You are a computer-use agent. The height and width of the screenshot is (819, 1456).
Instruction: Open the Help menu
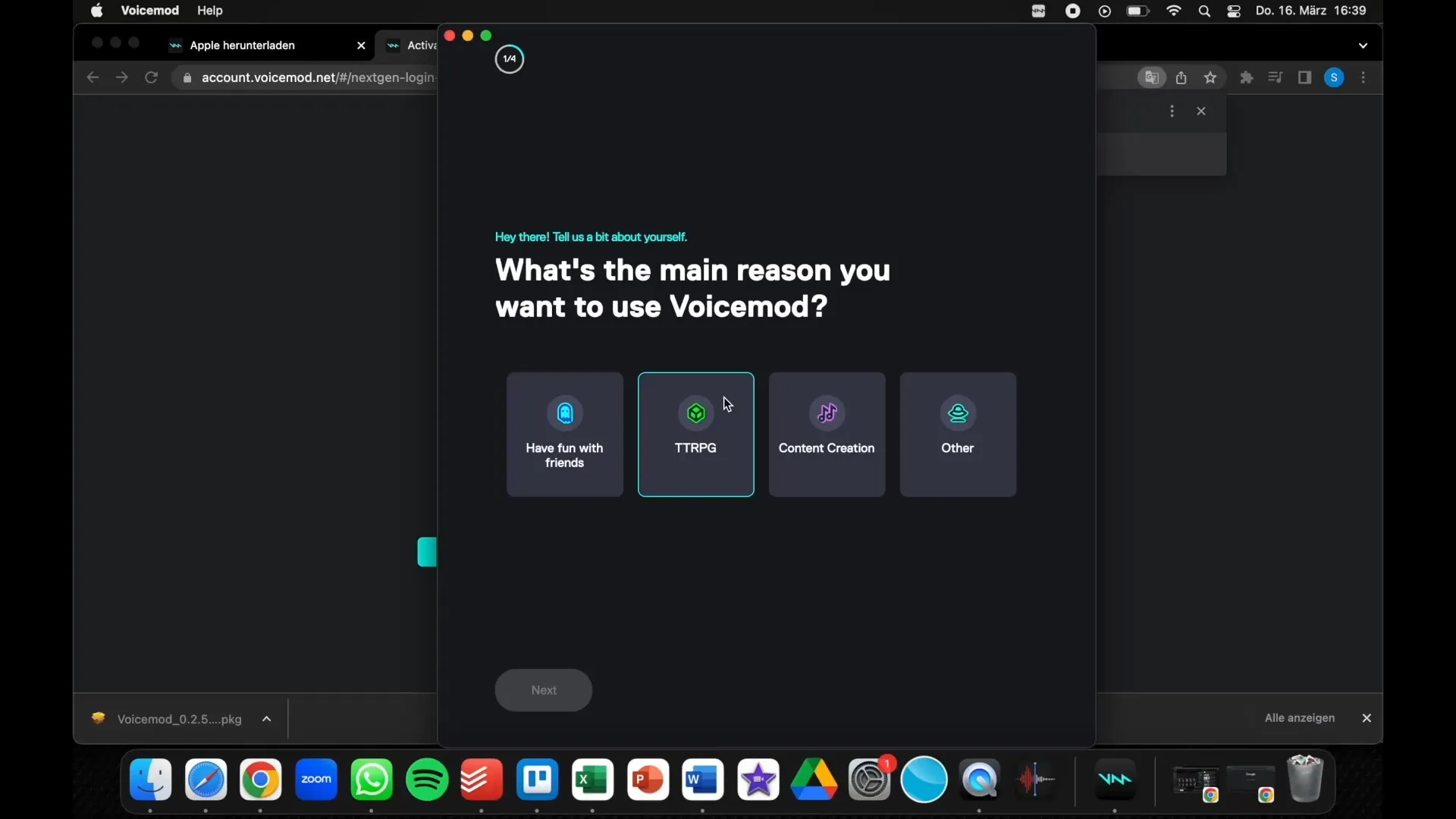[210, 10]
